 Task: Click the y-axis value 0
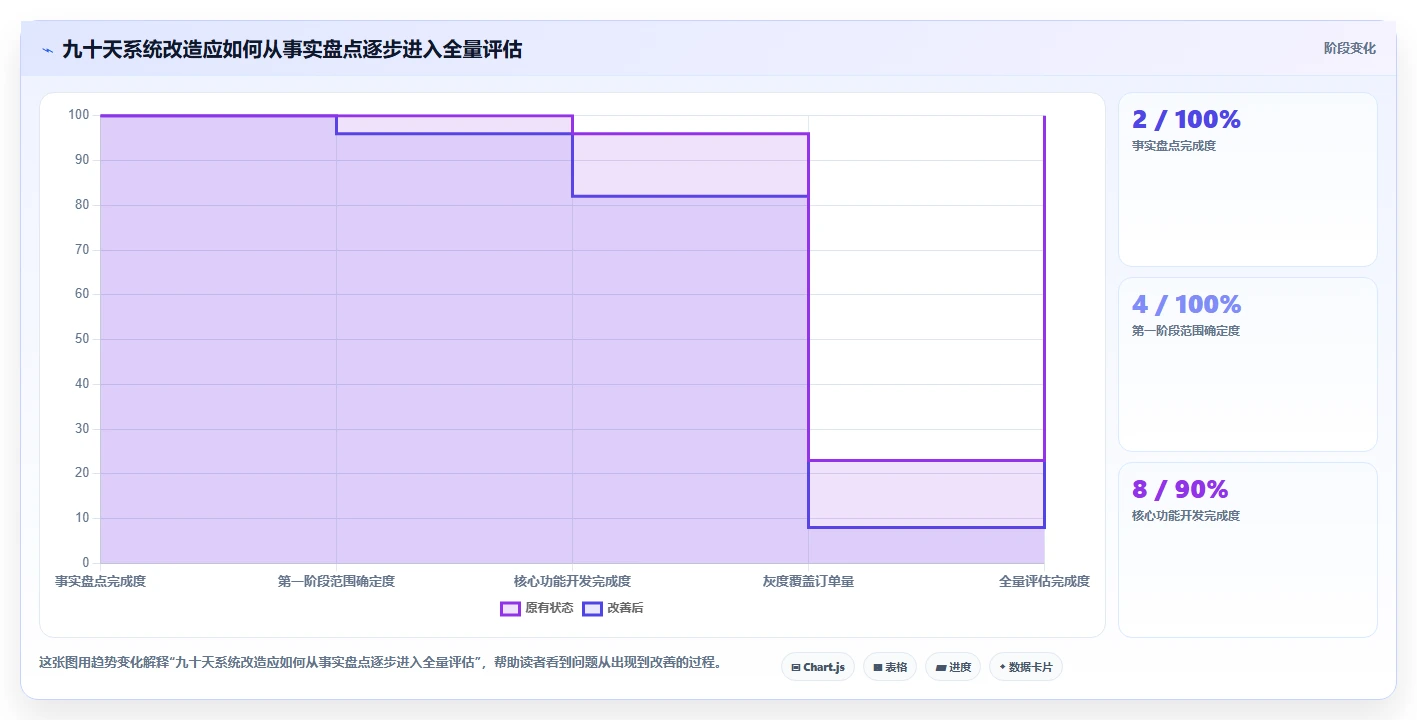coord(86,563)
